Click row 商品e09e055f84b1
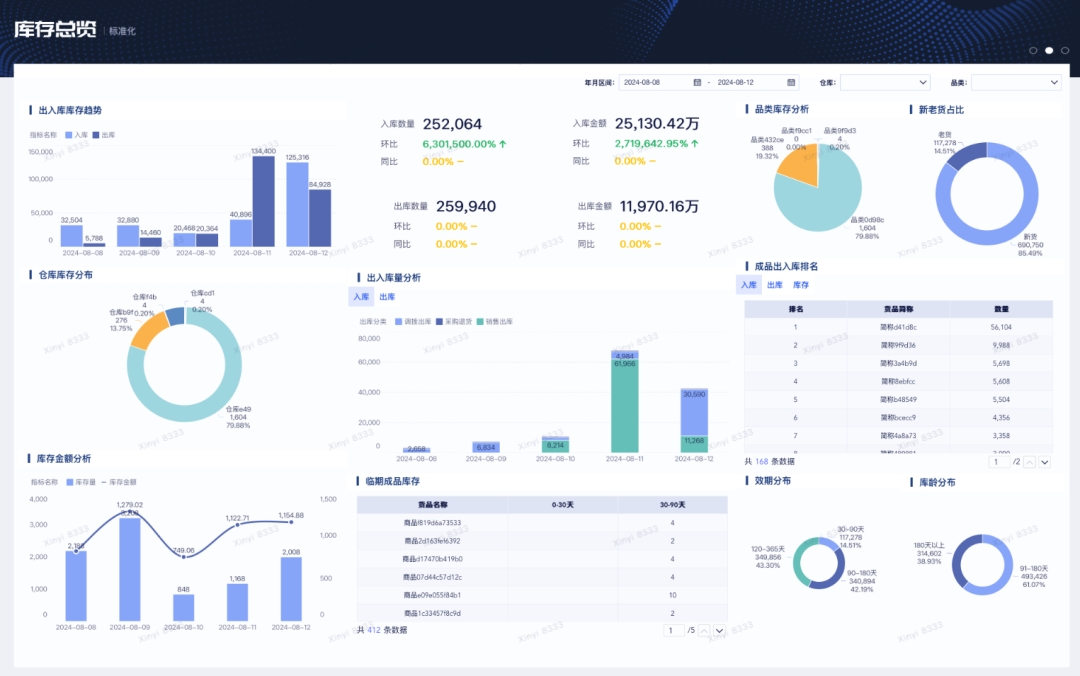The image size is (1080, 676). tap(542, 595)
